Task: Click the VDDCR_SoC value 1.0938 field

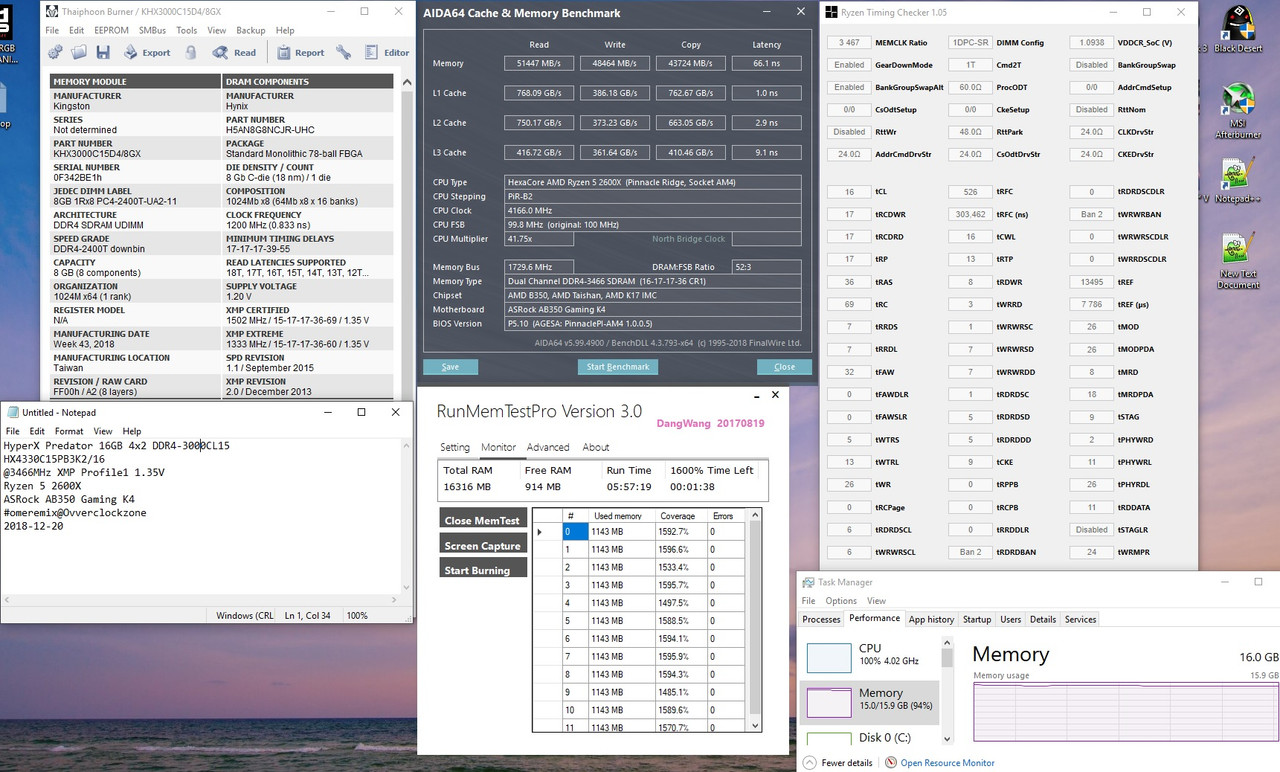Action: [1092, 43]
